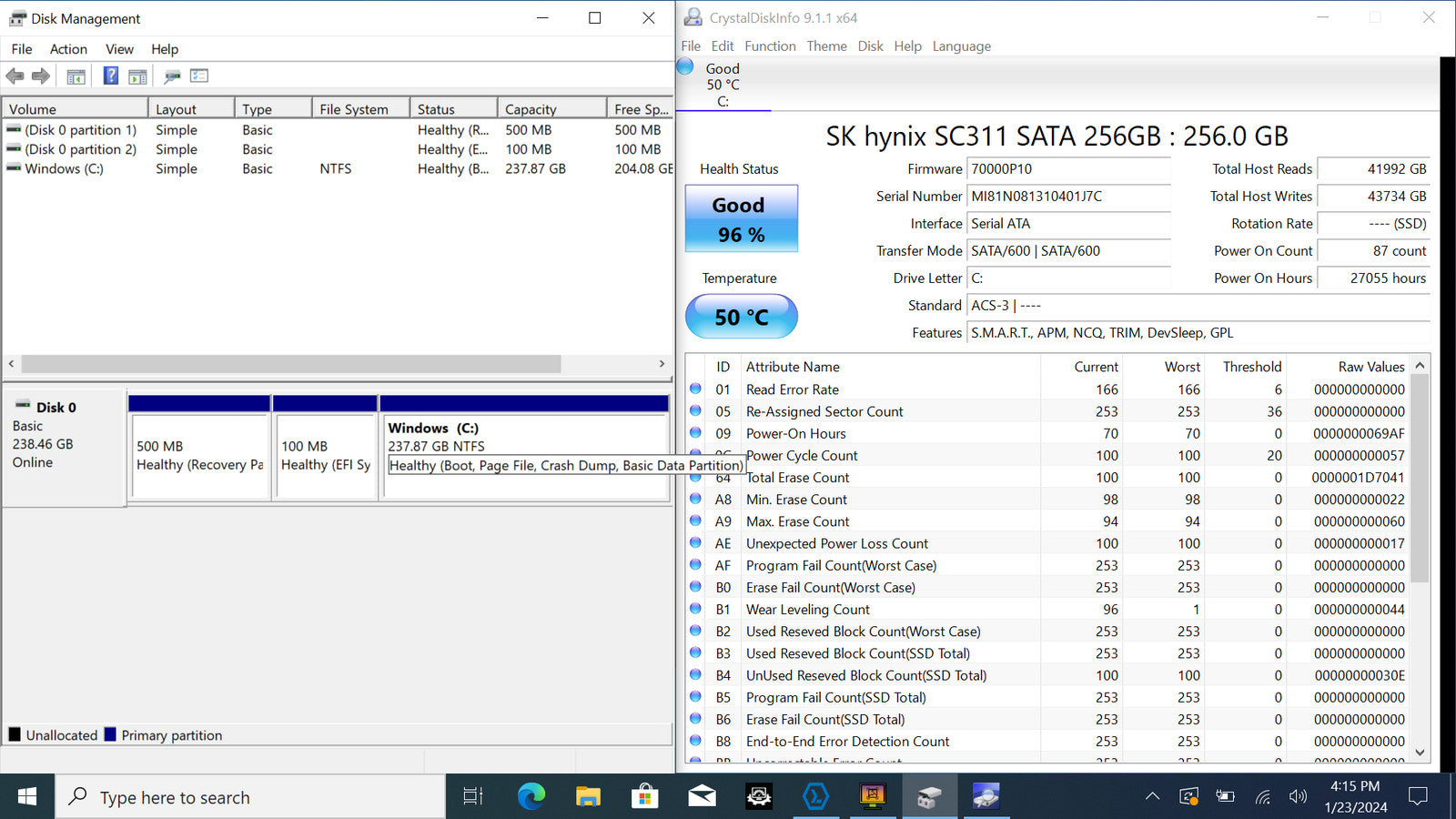Click the Back arrow in Disk Management toolbar

coord(15,76)
